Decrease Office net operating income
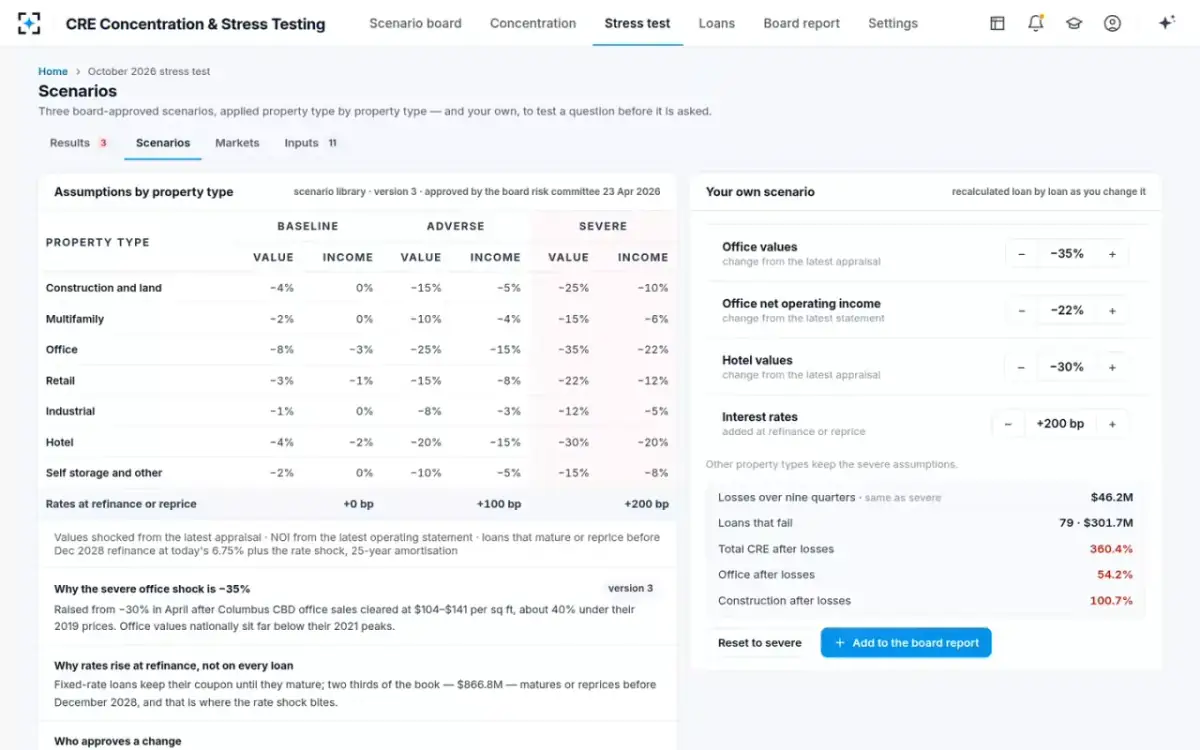This screenshot has width=1200, height=750. [x=1021, y=311]
